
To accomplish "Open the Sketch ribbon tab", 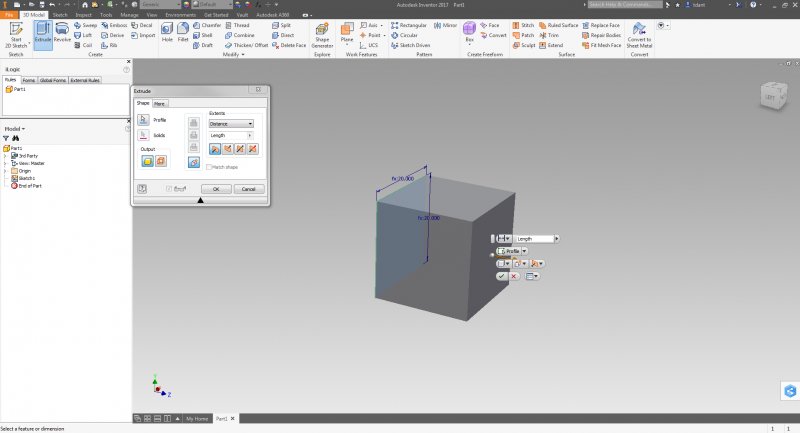I will (60, 15).
